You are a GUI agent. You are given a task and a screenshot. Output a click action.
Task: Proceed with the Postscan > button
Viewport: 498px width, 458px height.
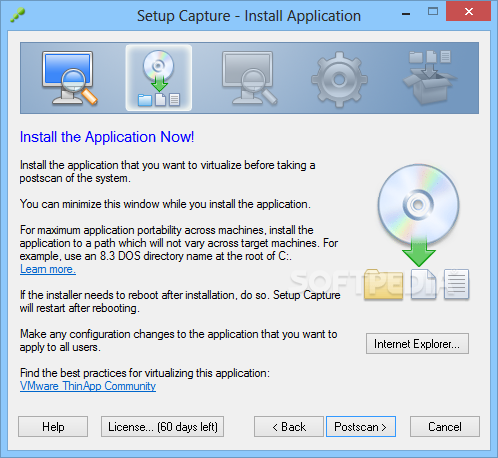361,427
